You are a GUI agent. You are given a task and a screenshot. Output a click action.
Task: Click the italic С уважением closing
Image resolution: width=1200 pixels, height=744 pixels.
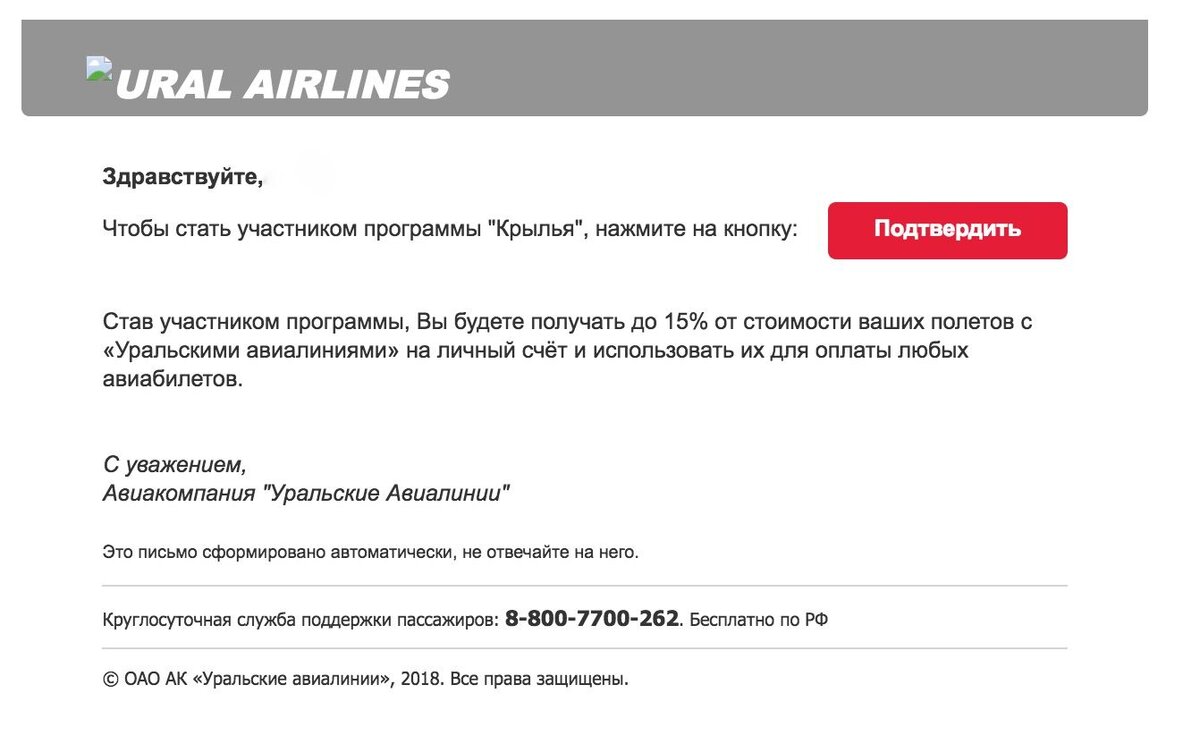(174, 465)
